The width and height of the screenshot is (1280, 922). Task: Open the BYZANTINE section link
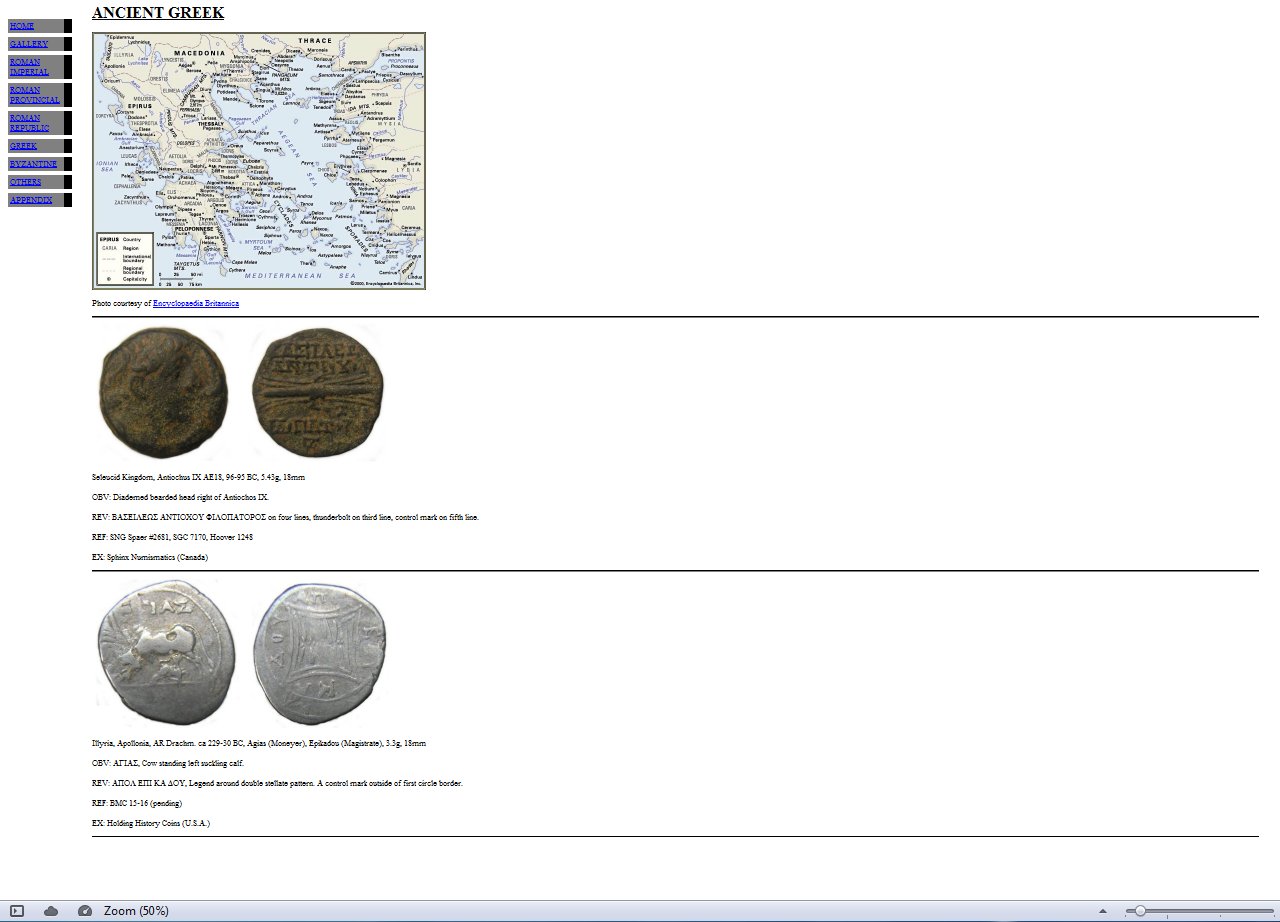[x=34, y=164]
